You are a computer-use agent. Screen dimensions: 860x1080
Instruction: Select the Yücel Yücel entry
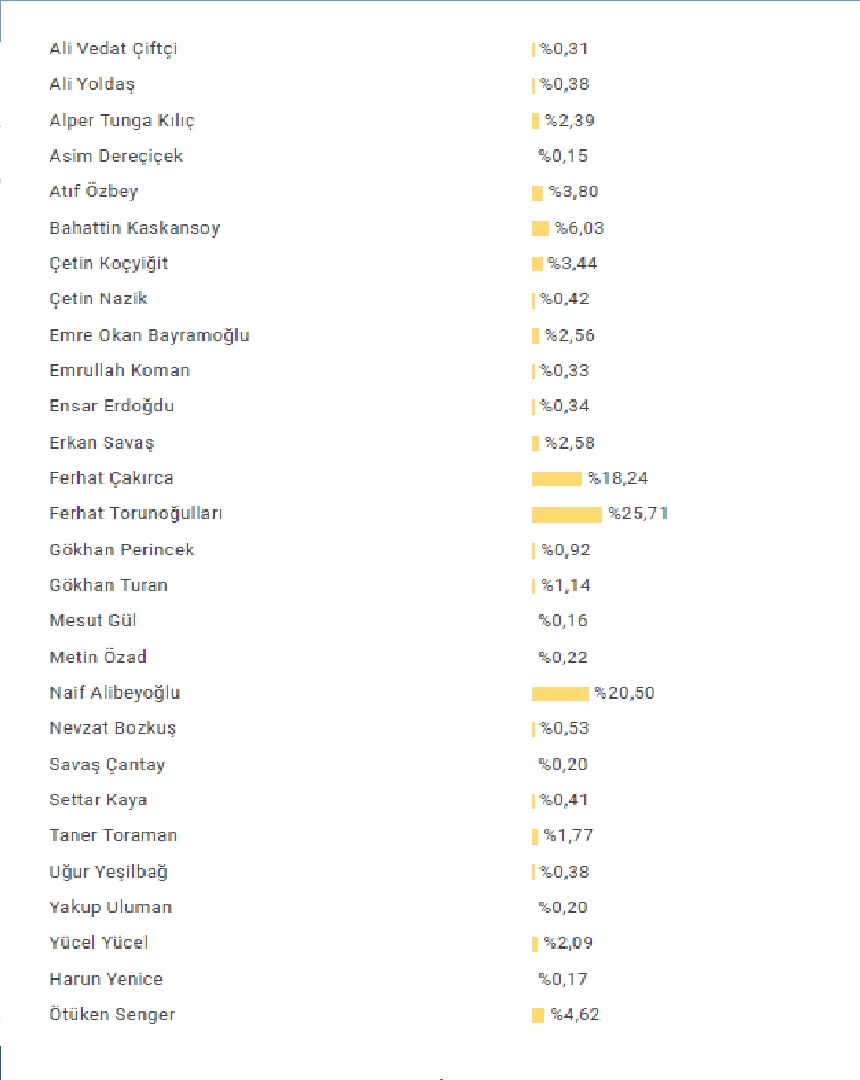coord(98,943)
